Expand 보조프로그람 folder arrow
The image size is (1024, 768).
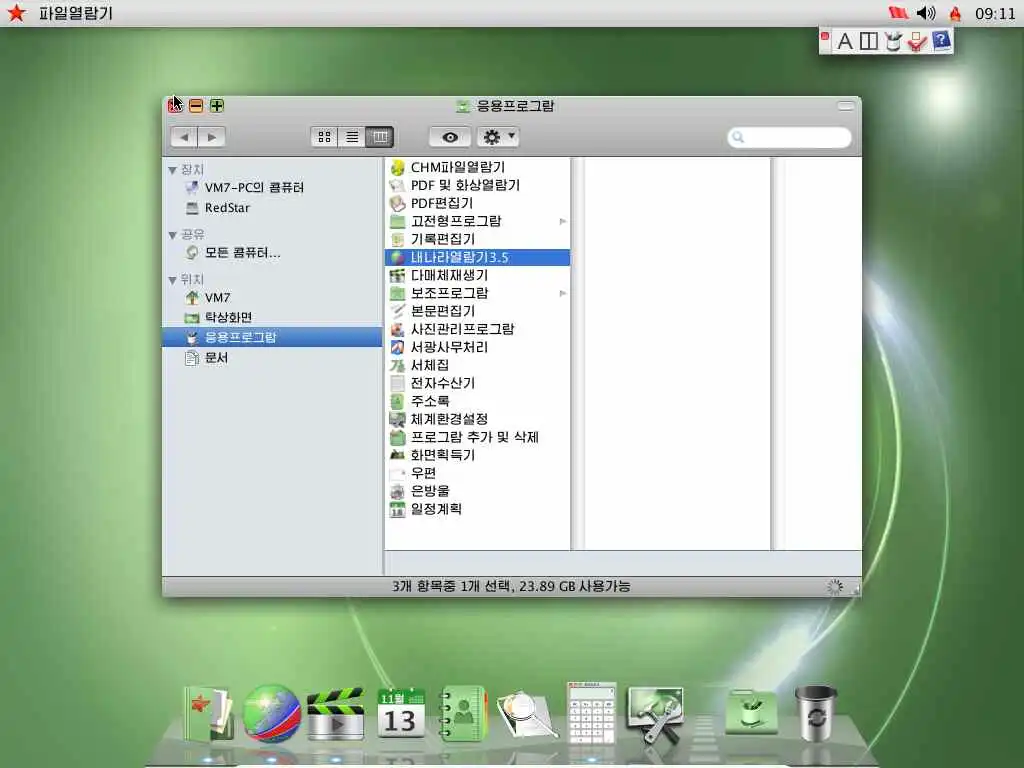pos(563,293)
